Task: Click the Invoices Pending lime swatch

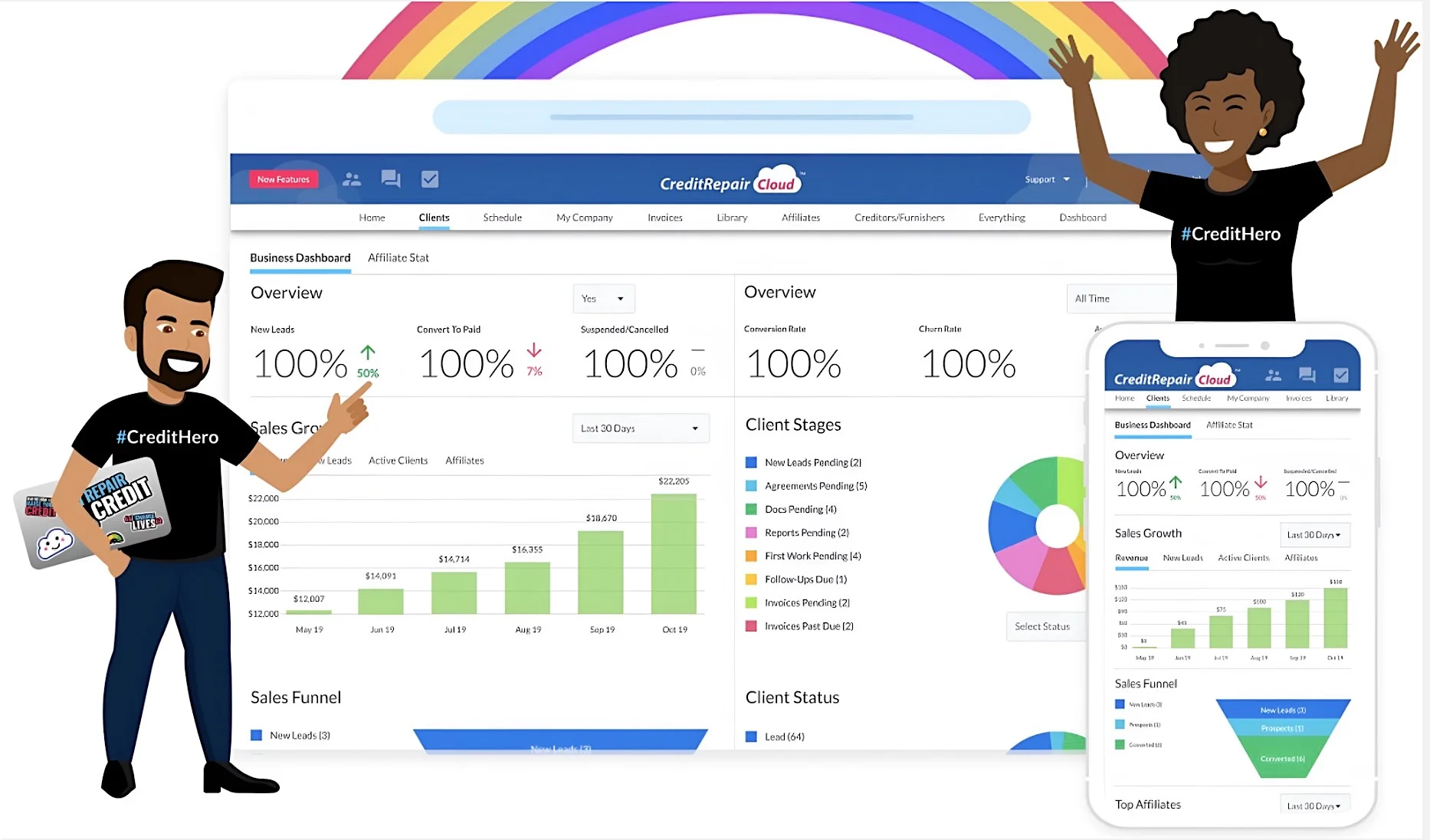Action: [x=751, y=602]
